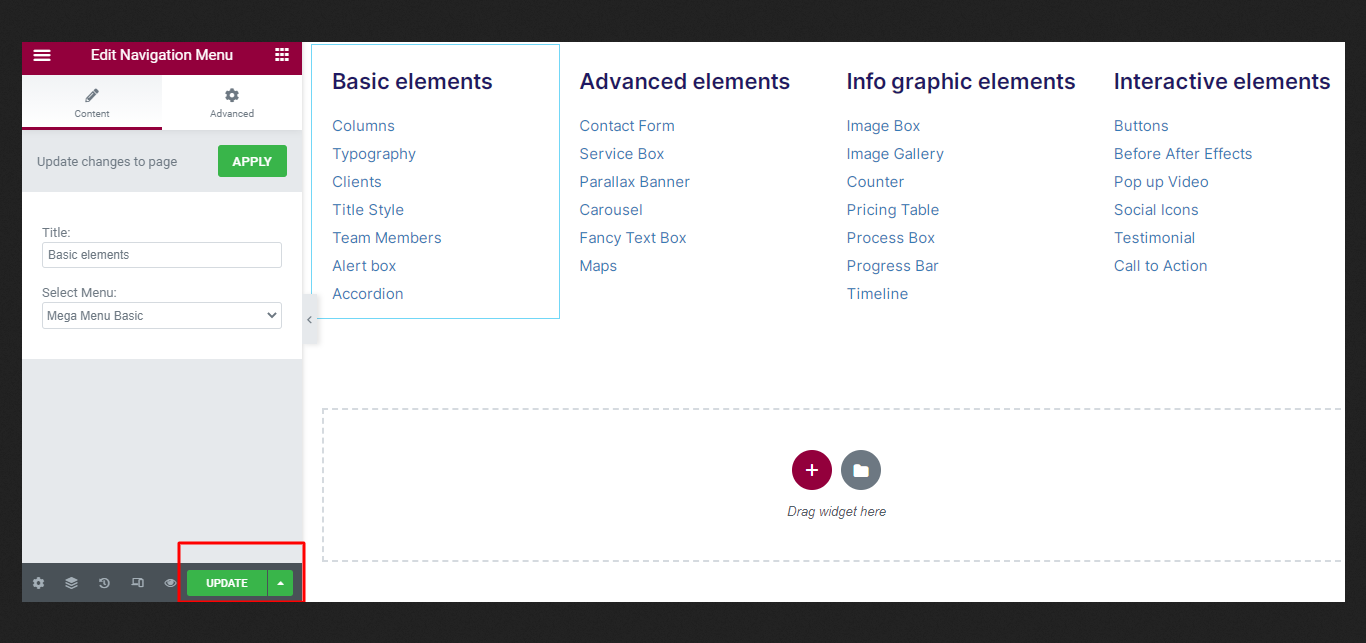Switch to the Content tab
Image resolution: width=1366 pixels, height=643 pixels.
(x=92, y=102)
